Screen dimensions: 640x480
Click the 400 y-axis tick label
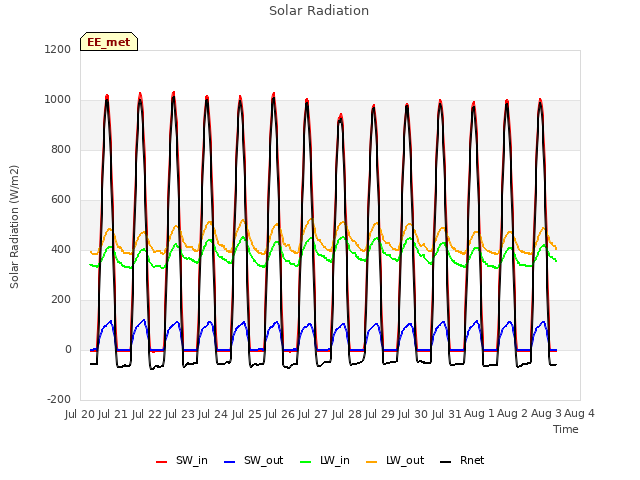(x=61, y=249)
